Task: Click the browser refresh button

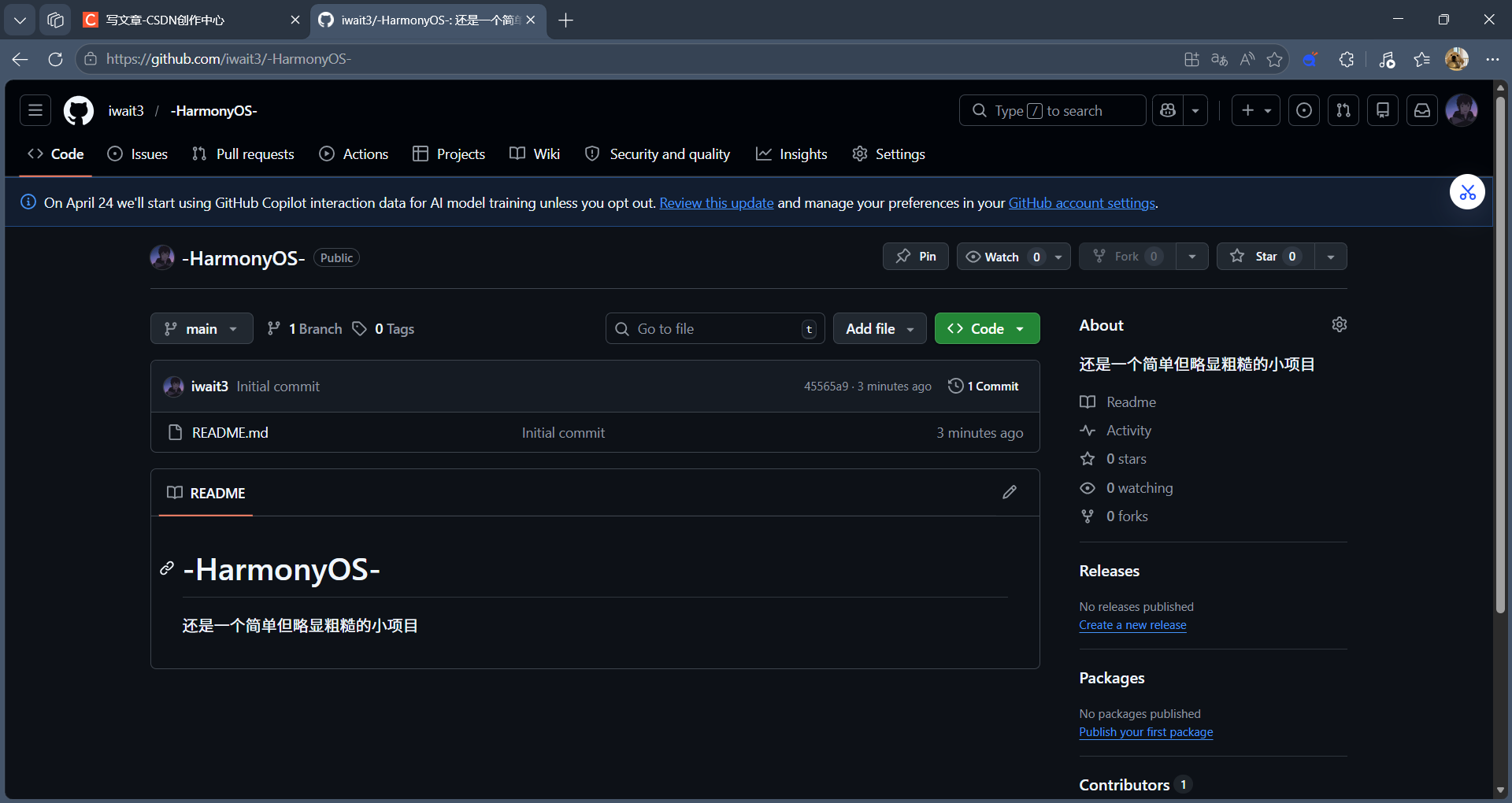Action: [x=55, y=59]
